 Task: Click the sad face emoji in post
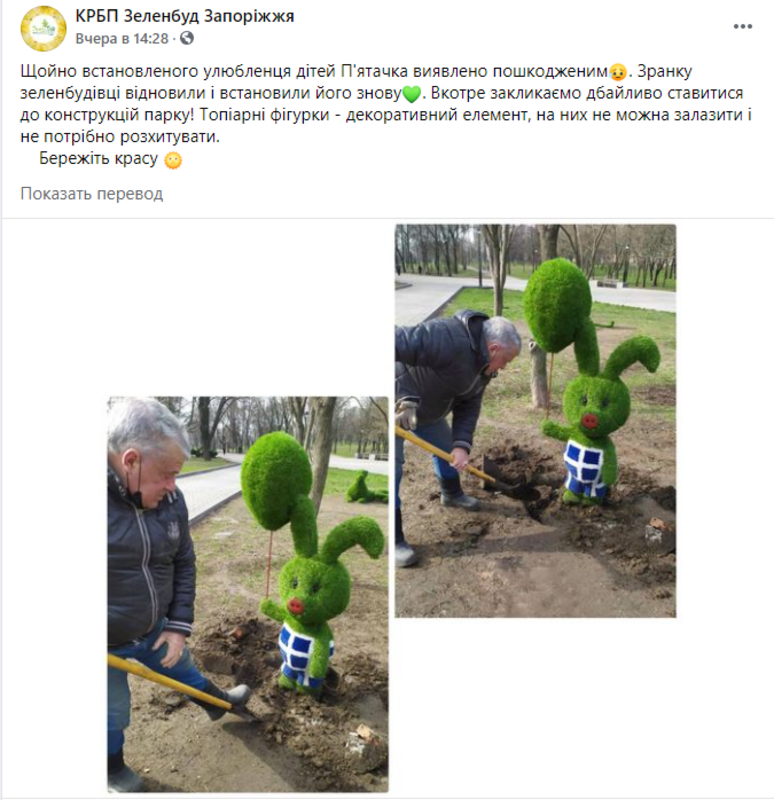[618, 72]
